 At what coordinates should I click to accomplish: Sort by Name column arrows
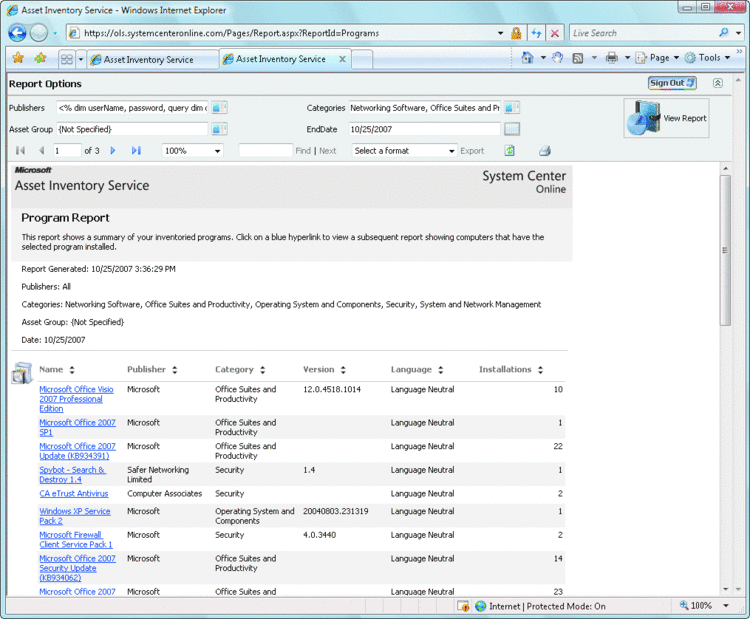tap(72, 370)
